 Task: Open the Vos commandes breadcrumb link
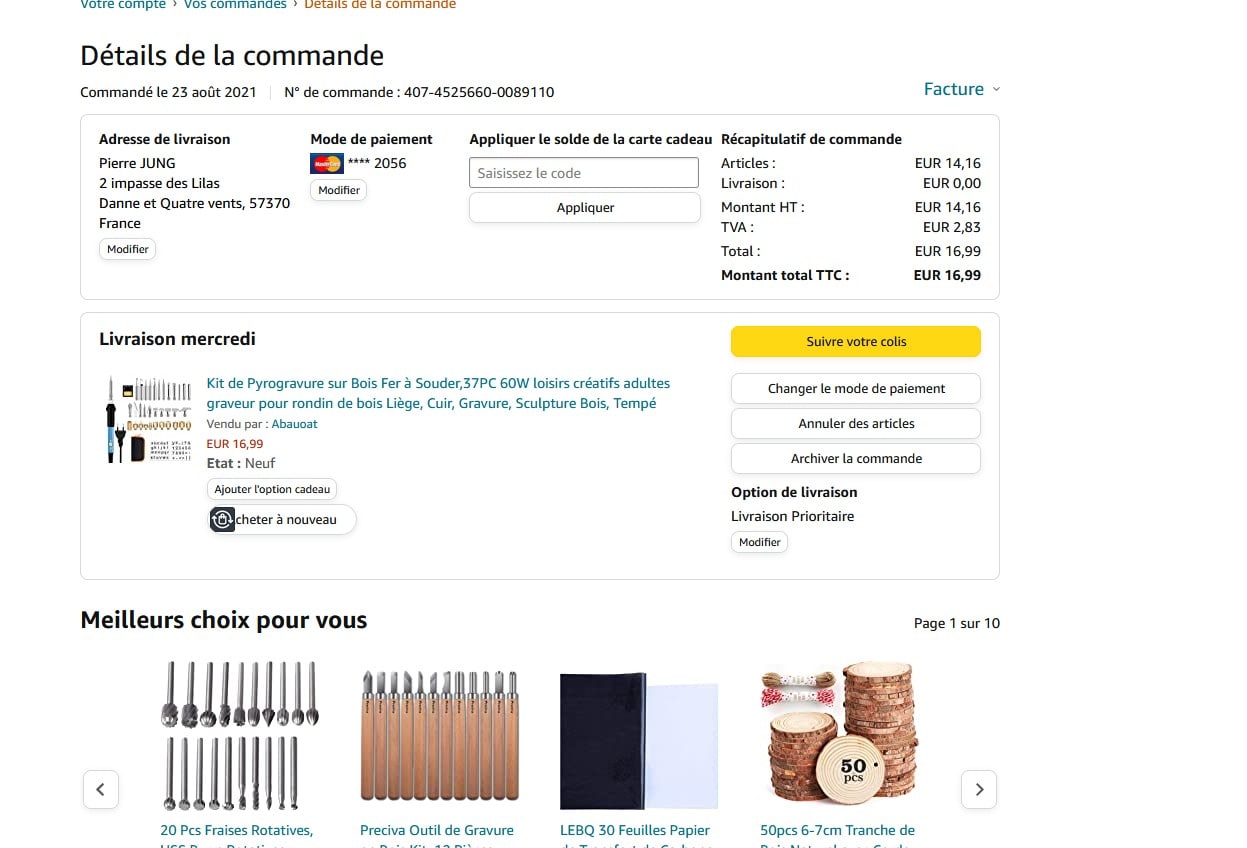235,5
